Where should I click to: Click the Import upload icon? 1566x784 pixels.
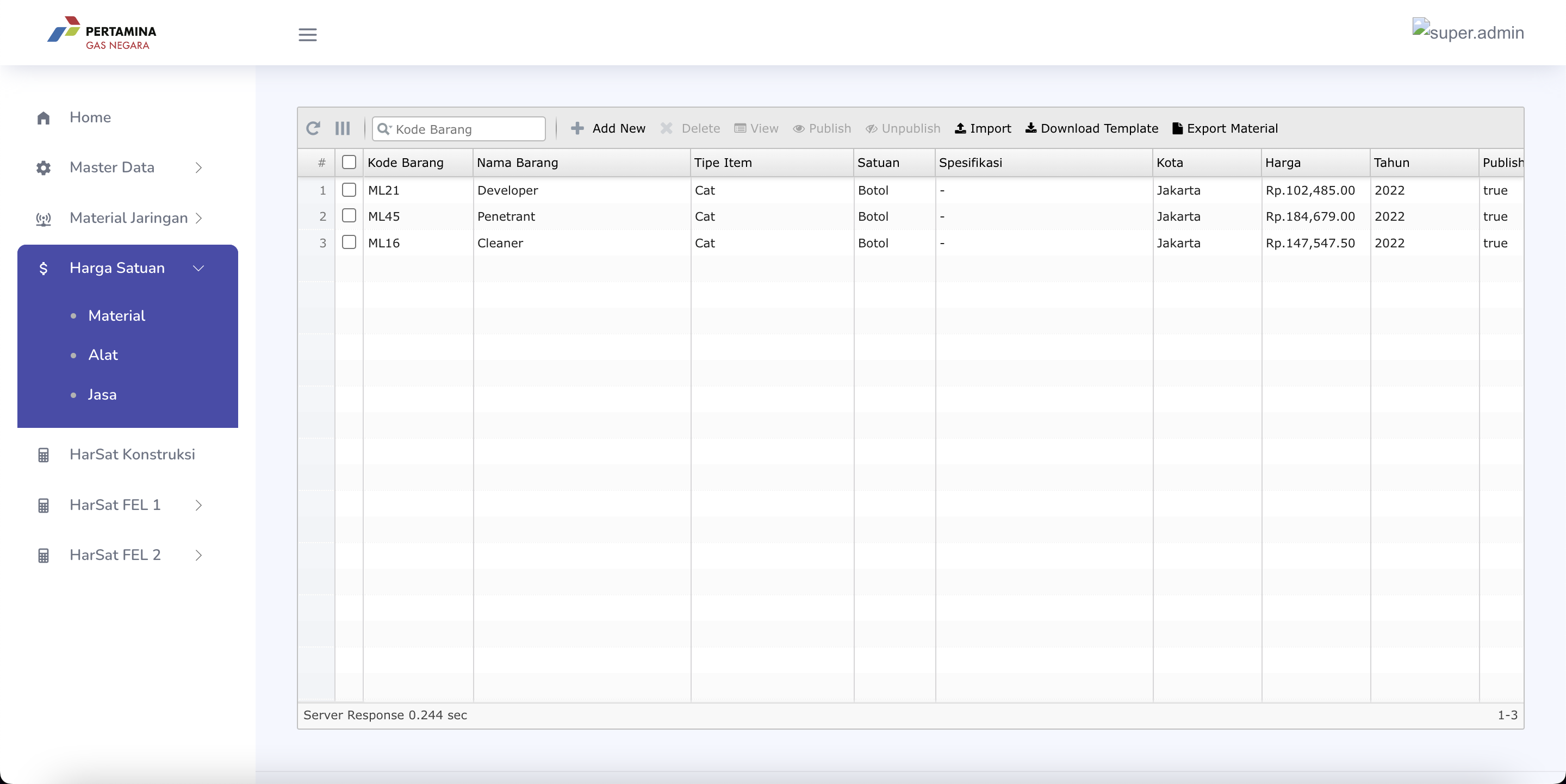click(960, 128)
